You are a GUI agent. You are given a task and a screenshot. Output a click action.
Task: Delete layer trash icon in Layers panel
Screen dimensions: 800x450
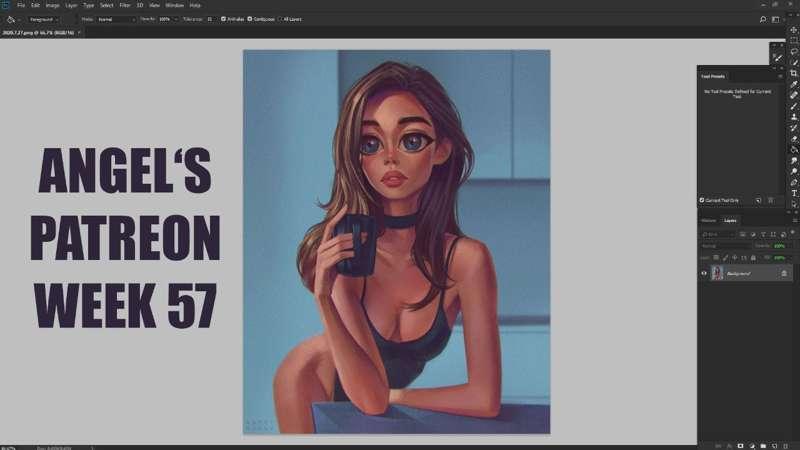click(x=785, y=446)
